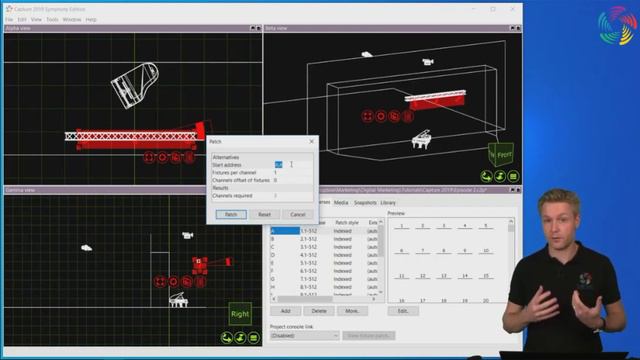Image resolution: width=640 pixels, height=360 pixels.
Task: Click the four-corner red manipulator icon in Beta view
Action: click(367, 116)
